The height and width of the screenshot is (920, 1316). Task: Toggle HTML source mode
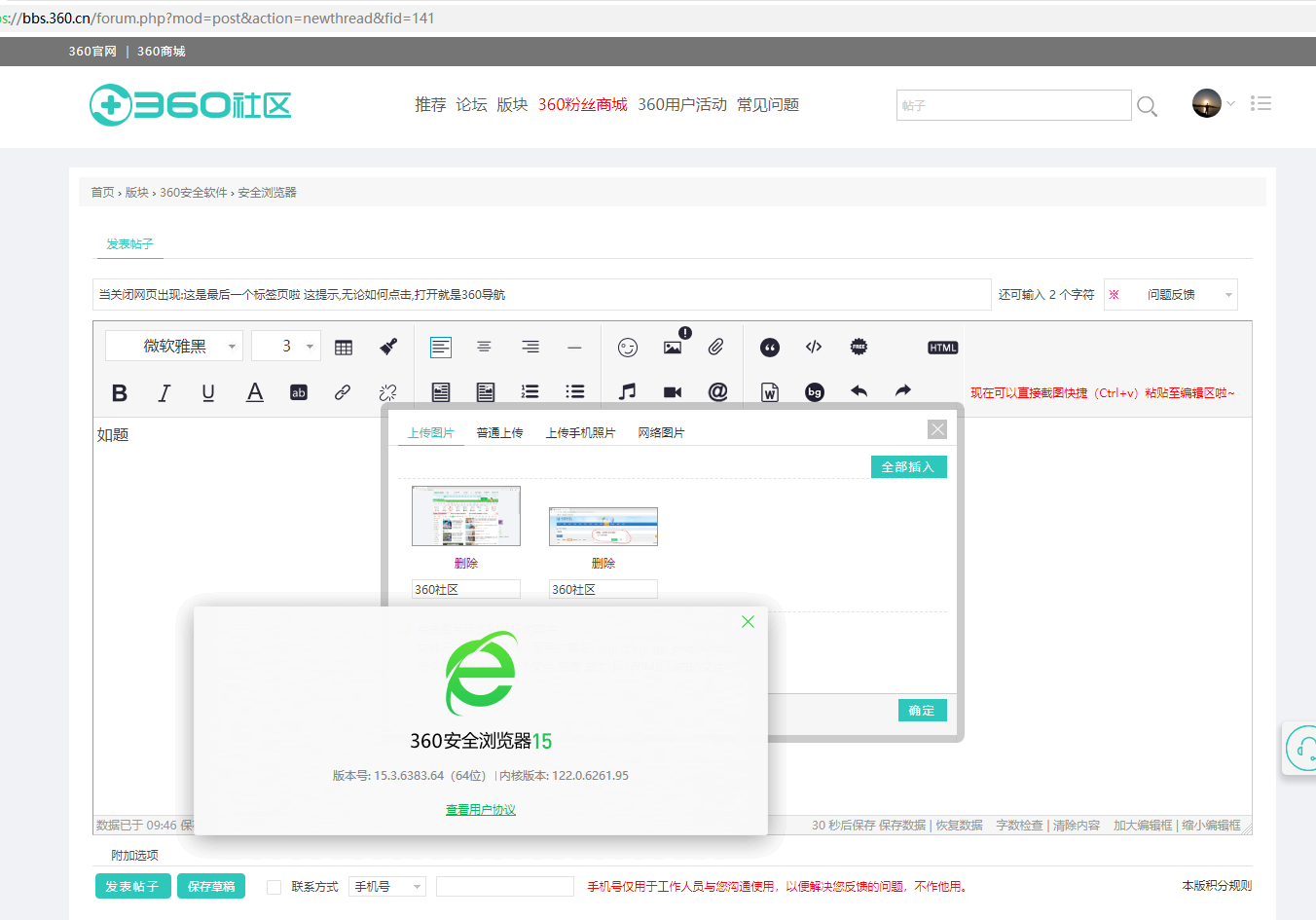(943, 348)
